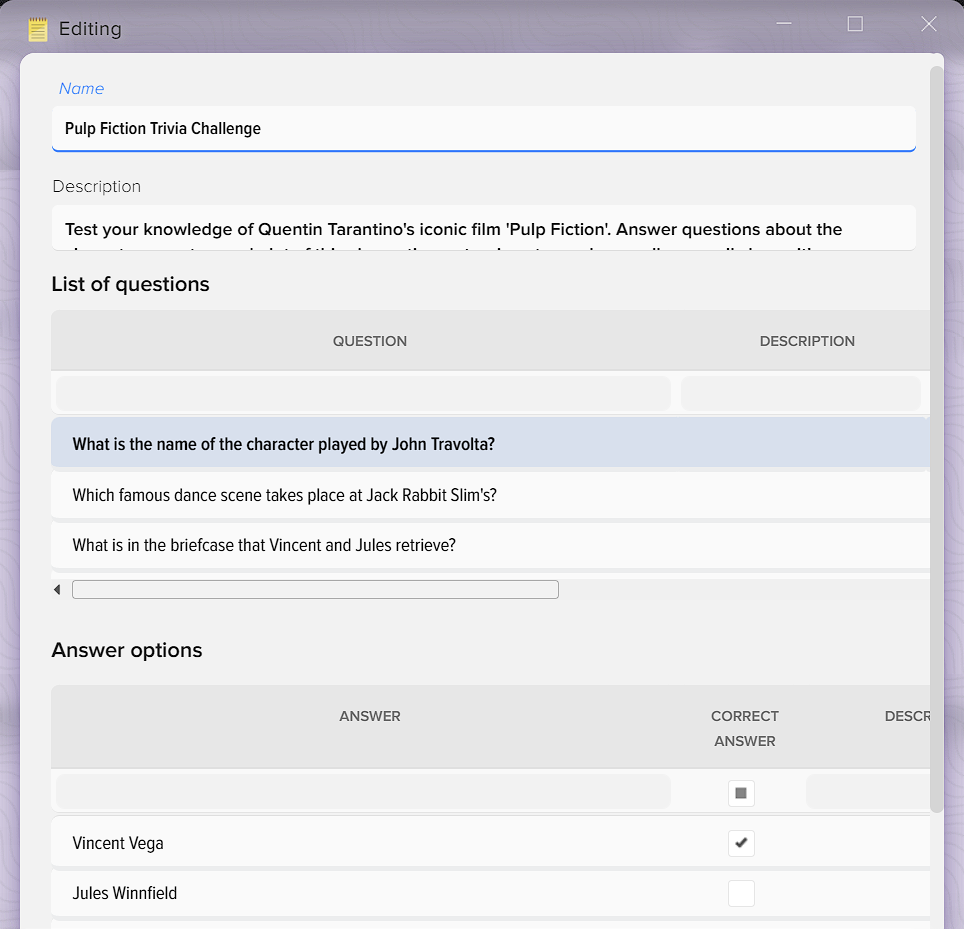Click the QUESTION column header
Viewport: 964px width, 929px height.
[x=369, y=341]
